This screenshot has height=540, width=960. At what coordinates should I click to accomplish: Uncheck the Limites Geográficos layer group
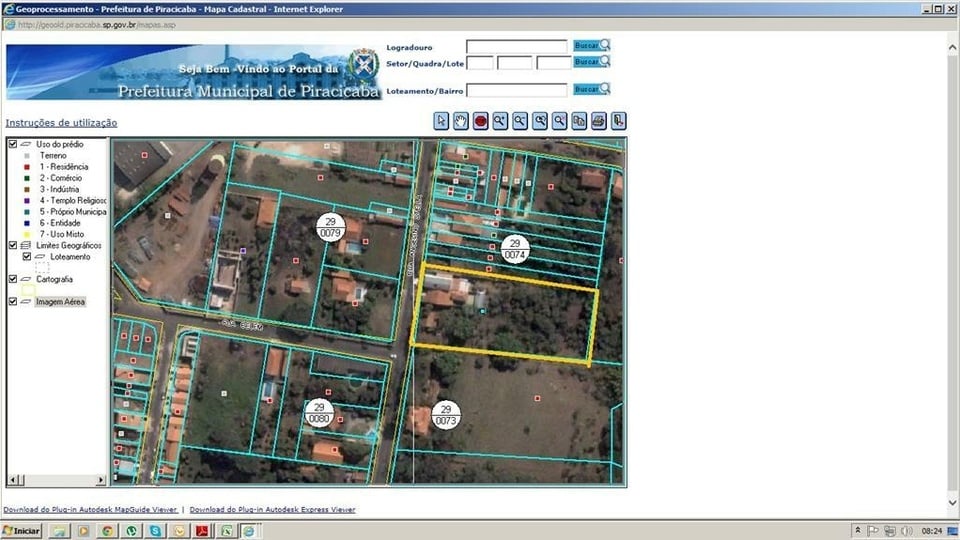[x=13, y=245]
